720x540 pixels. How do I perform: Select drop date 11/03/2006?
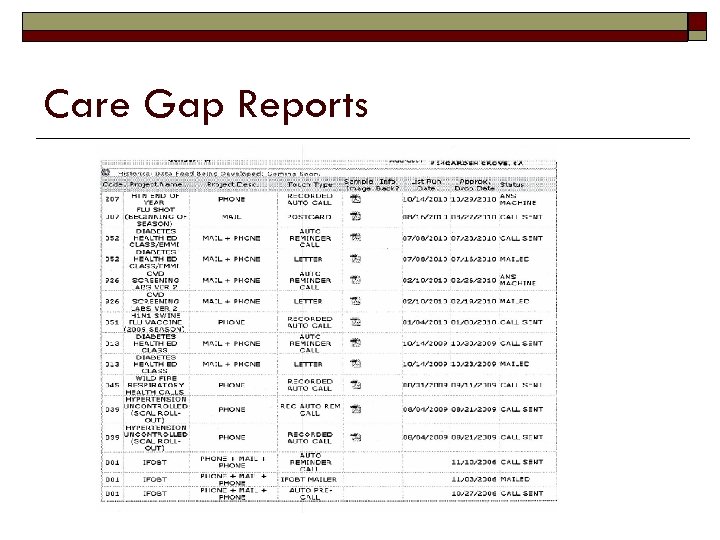coord(473,479)
